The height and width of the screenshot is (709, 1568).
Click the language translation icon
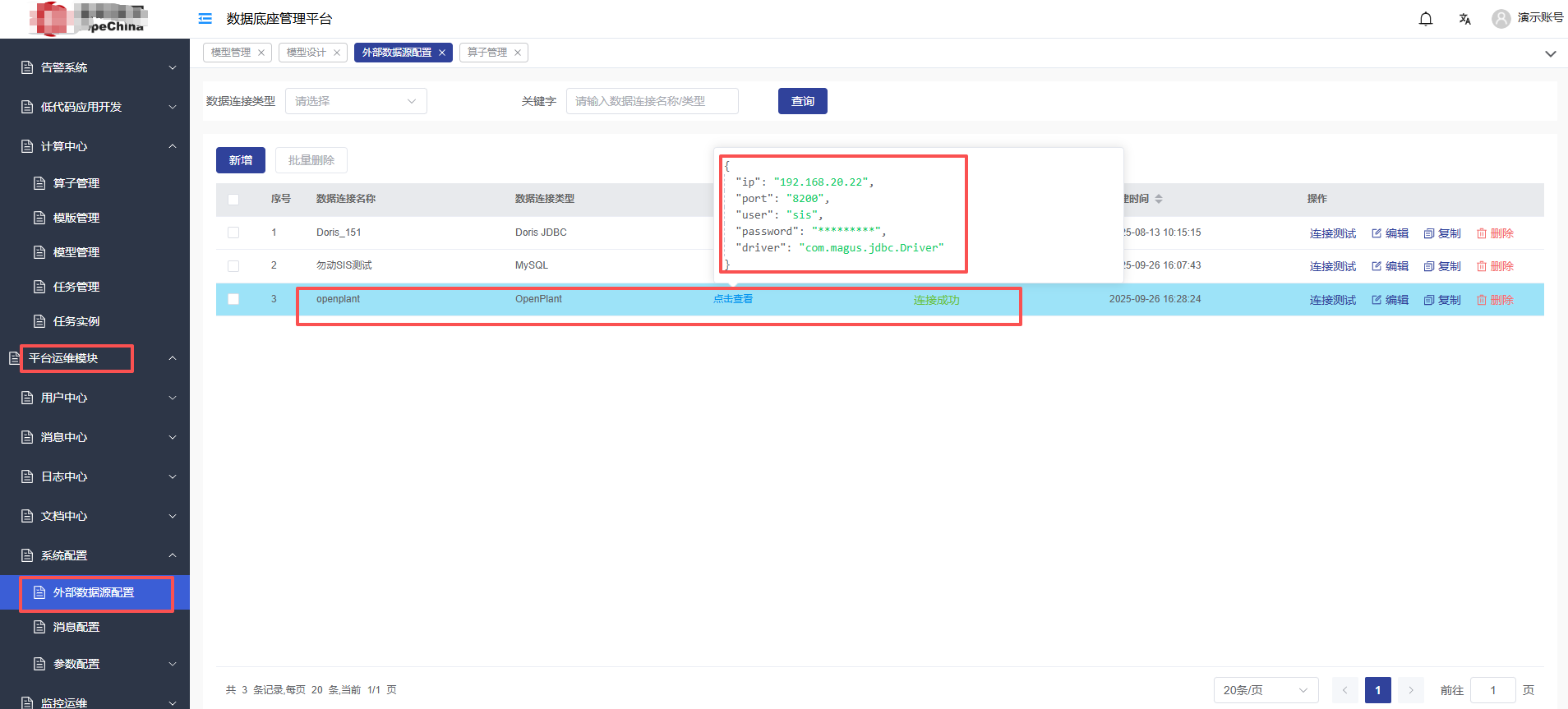pos(1464,19)
